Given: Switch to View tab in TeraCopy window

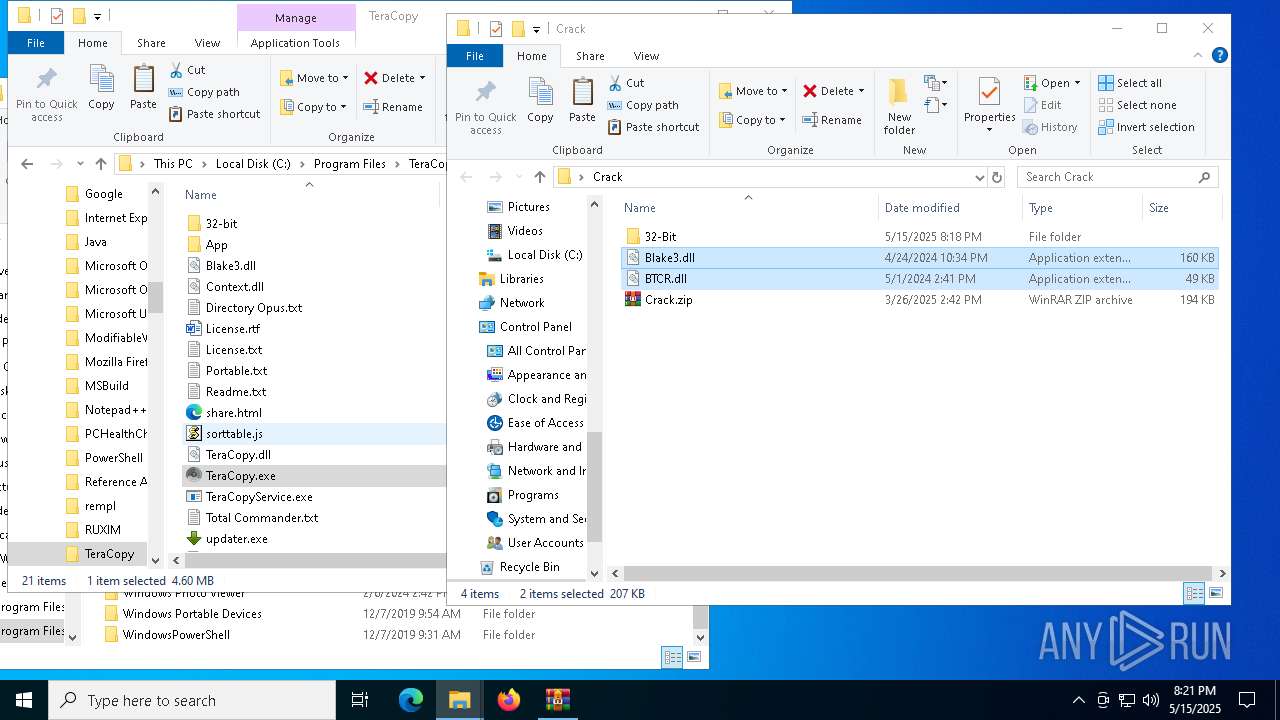Looking at the screenshot, I should click(207, 43).
